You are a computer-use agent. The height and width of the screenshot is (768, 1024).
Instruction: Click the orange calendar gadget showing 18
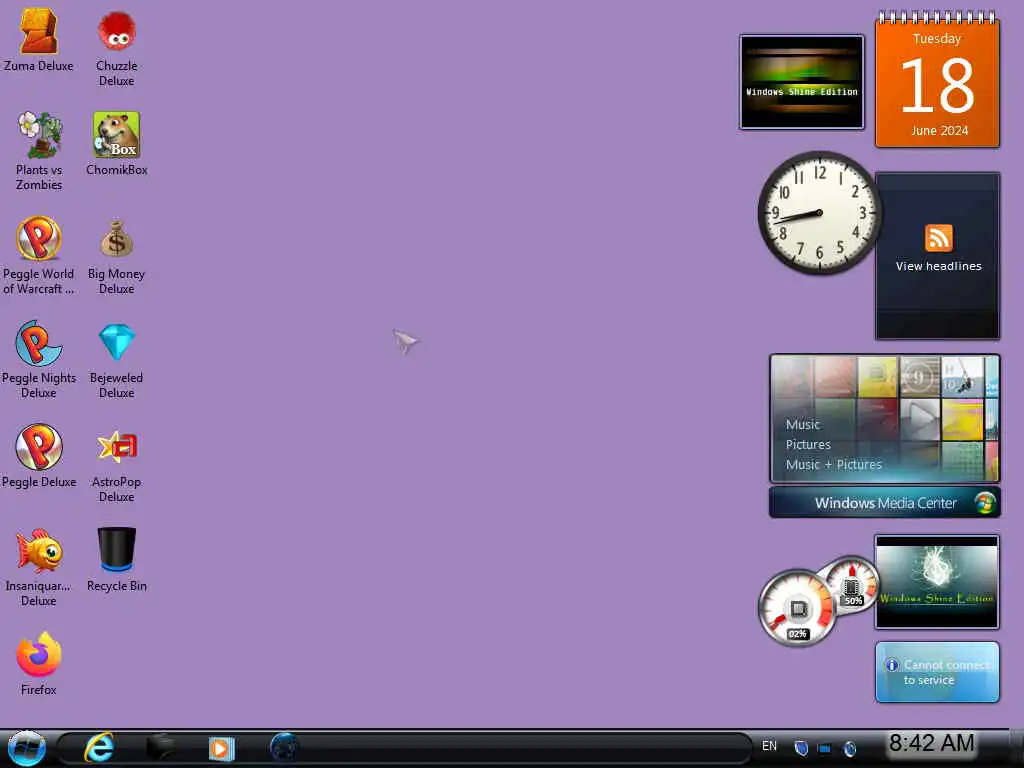click(x=937, y=80)
